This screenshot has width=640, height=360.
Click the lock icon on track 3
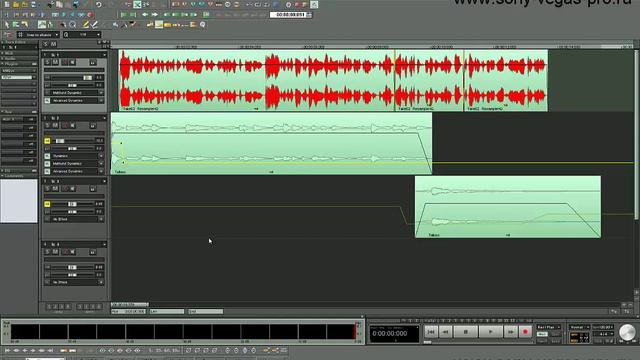[x=93, y=189]
